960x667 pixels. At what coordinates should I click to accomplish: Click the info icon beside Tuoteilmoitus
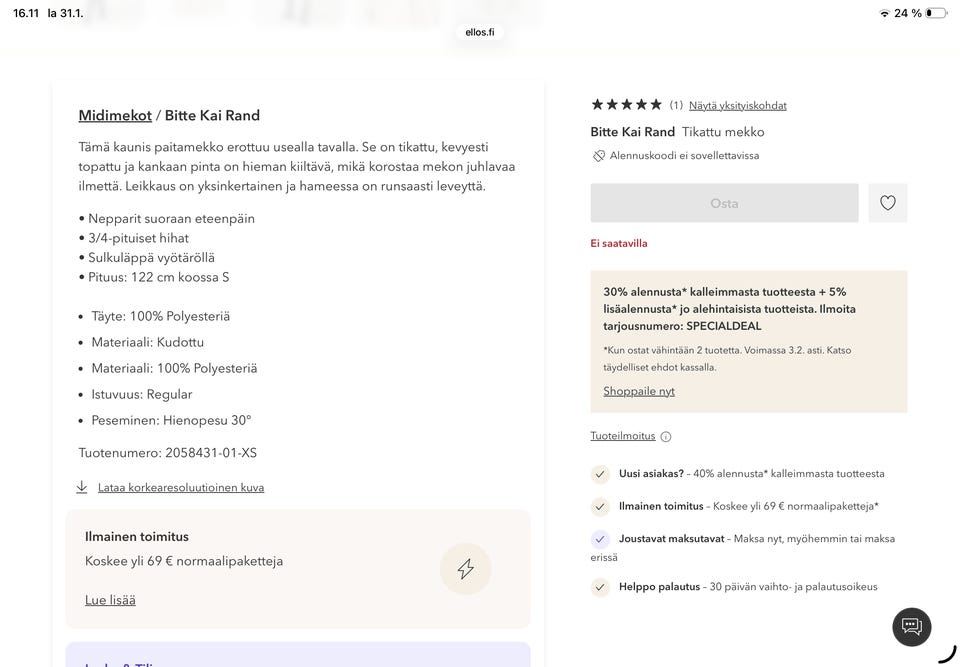pyautogui.click(x=666, y=436)
